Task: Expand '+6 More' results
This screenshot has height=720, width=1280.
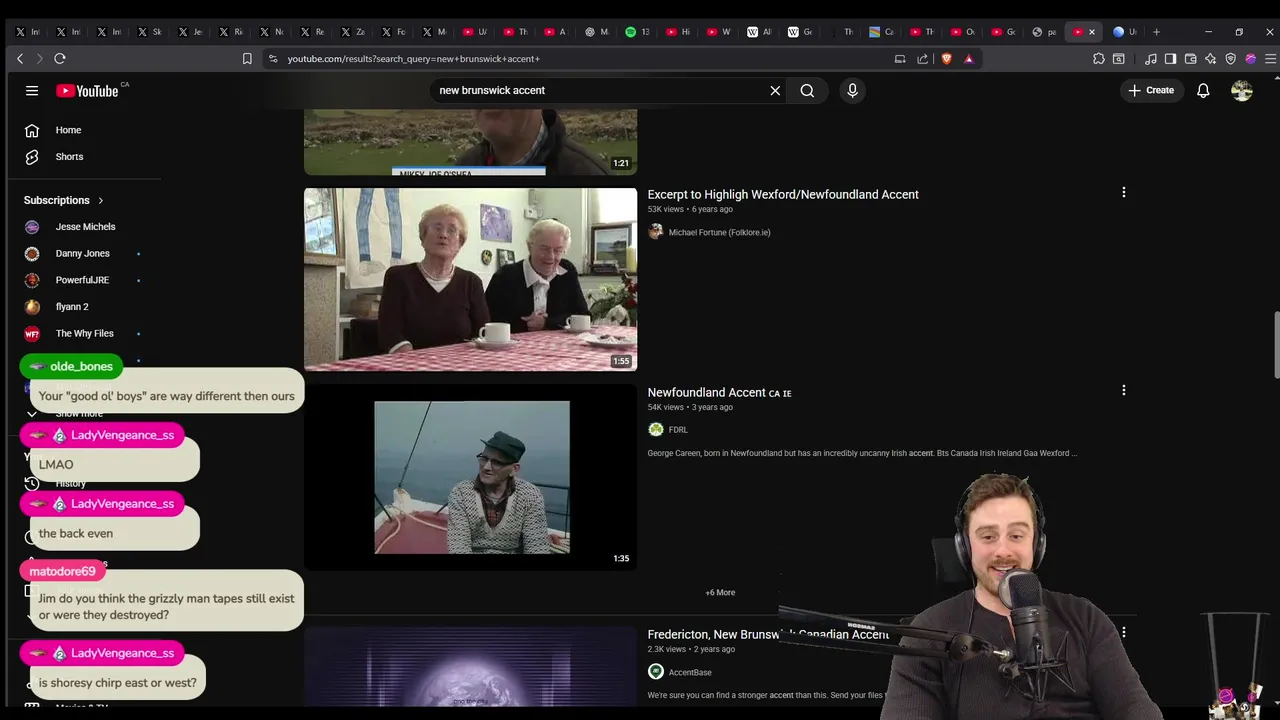Action: [x=720, y=592]
